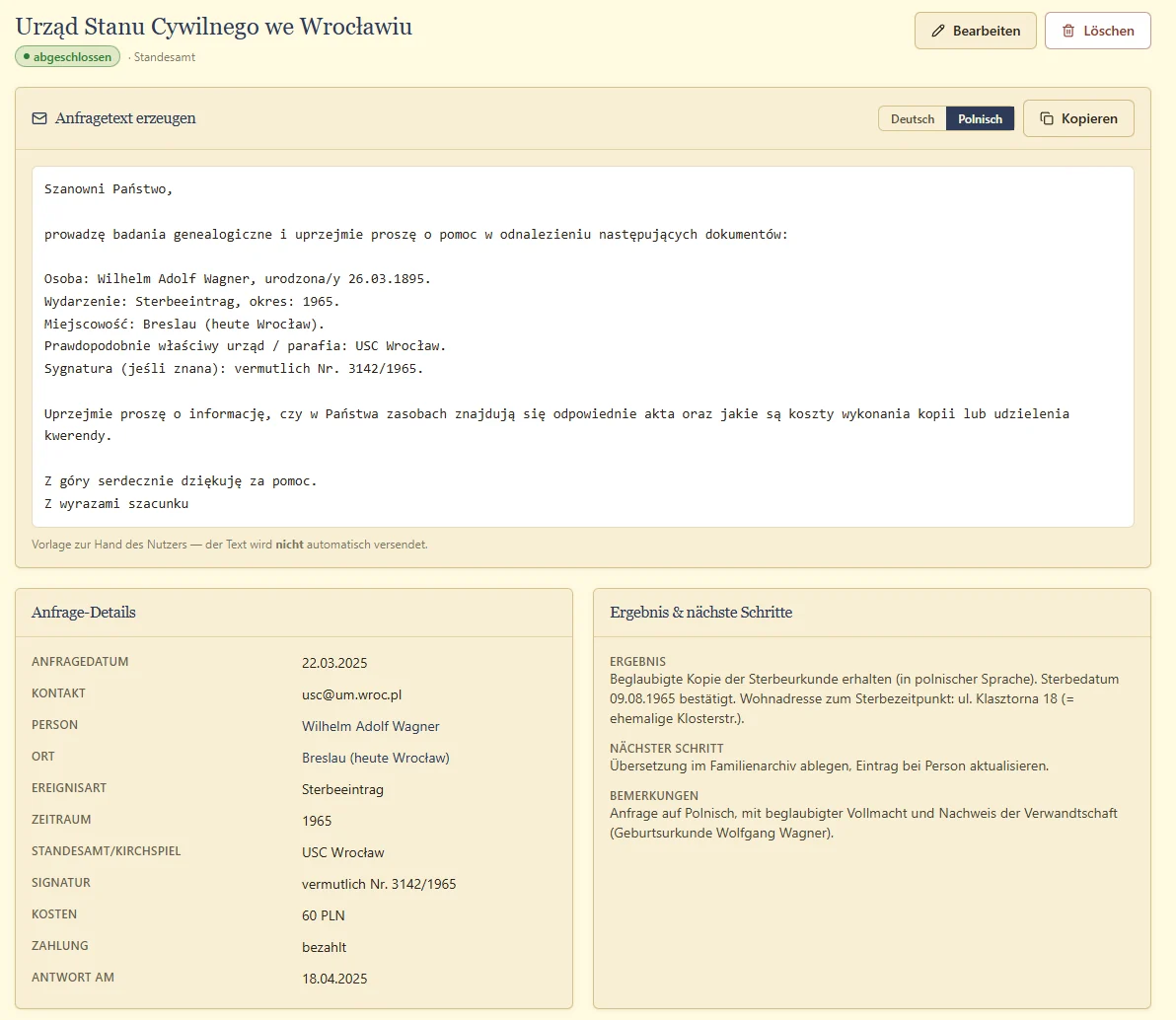Click the pencil icon on Bearbeiten

[937, 31]
